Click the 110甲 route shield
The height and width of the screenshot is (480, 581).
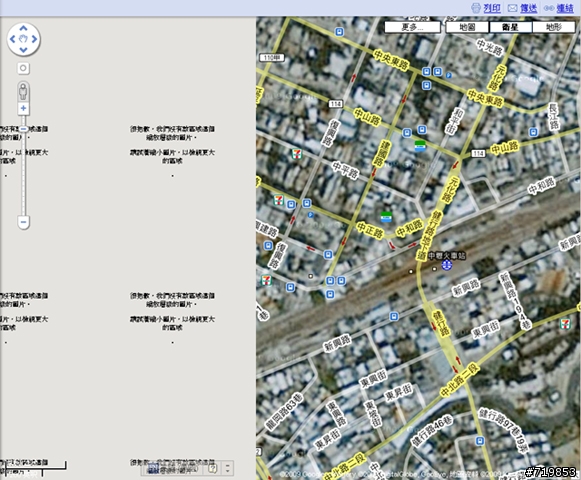pyautogui.click(x=272, y=57)
